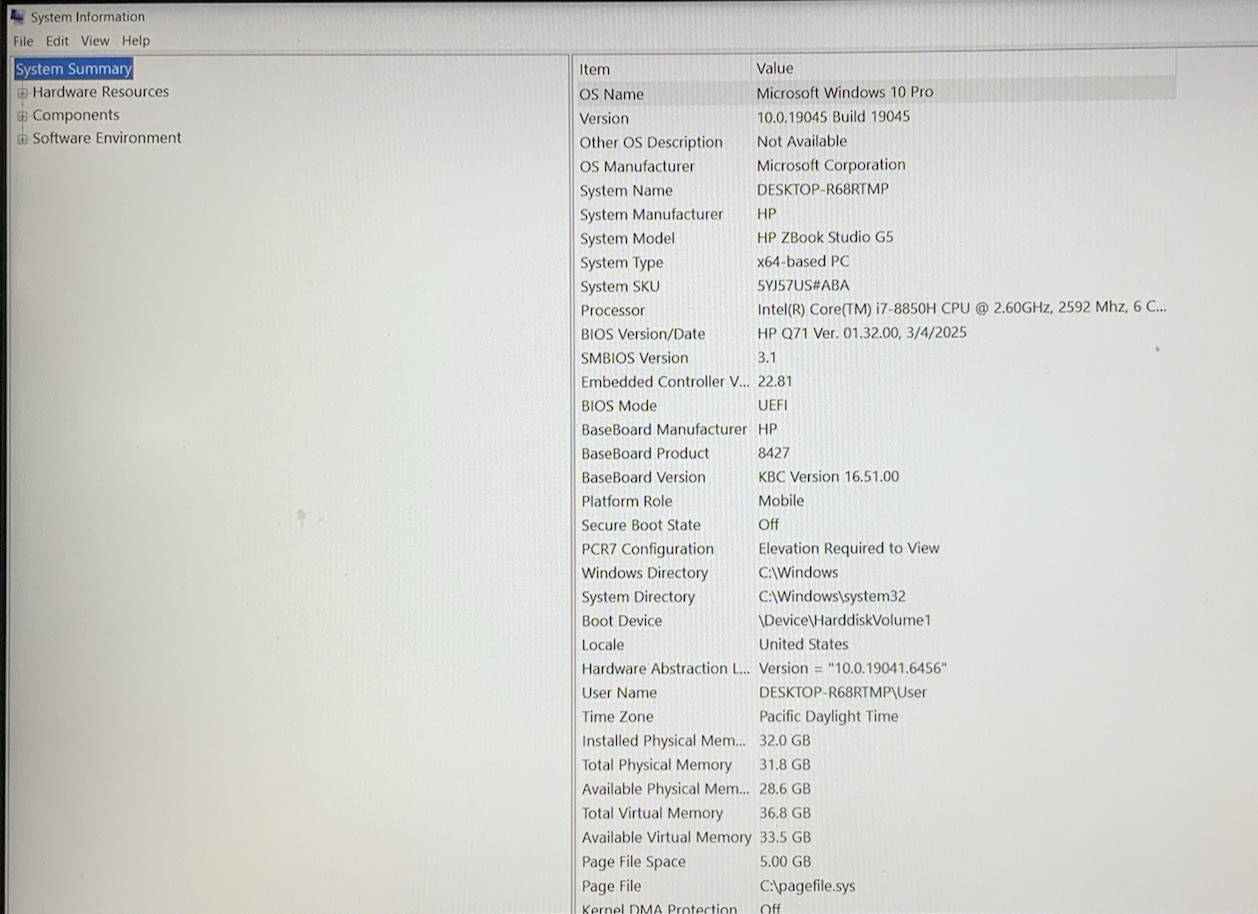Image resolution: width=1258 pixels, height=914 pixels.
Task: Click value KBC Version 16.51.00
Action: click(828, 477)
